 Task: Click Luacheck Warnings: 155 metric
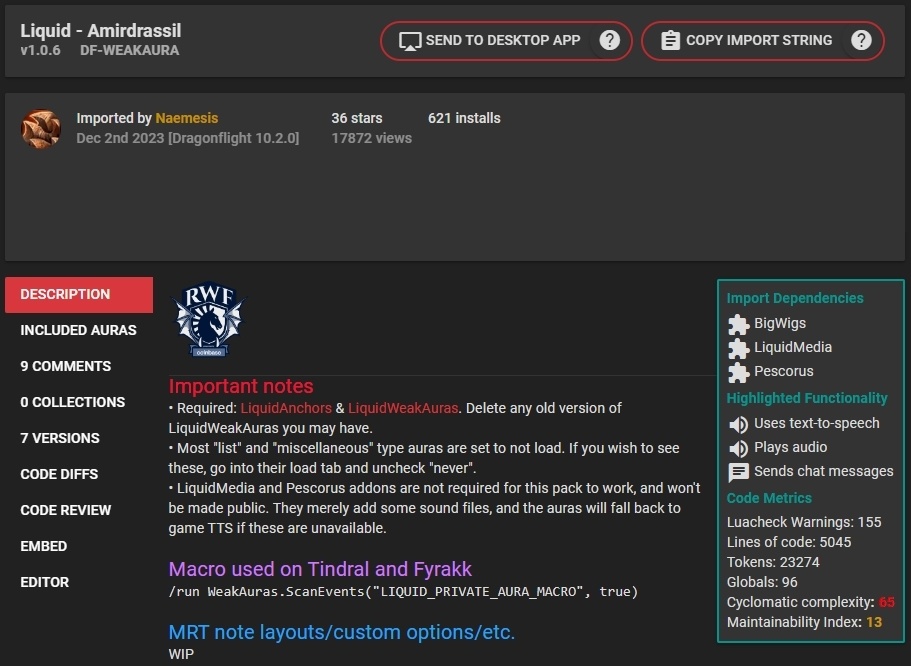tap(804, 522)
